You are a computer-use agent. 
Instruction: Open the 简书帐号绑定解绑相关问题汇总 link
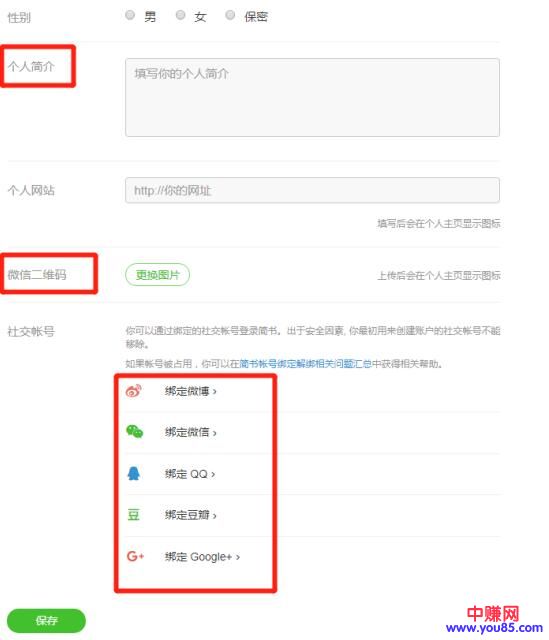coord(305,364)
